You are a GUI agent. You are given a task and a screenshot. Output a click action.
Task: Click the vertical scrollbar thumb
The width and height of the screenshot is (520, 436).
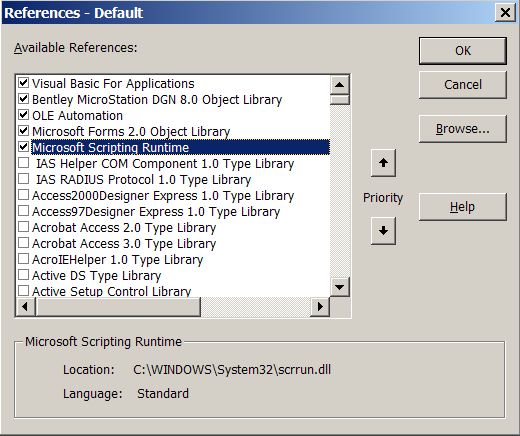point(339,100)
